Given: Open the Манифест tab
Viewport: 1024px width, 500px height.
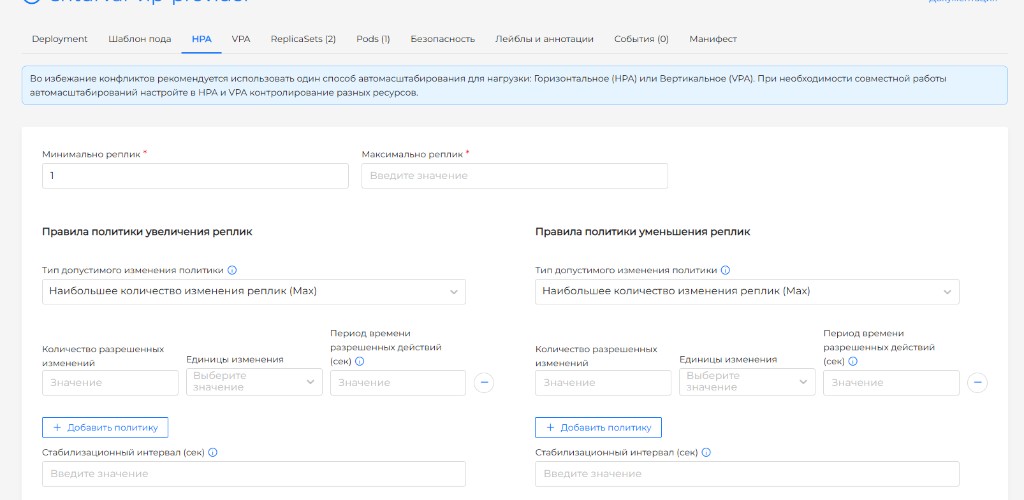Looking at the screenshot, I should tap(713, 39).
